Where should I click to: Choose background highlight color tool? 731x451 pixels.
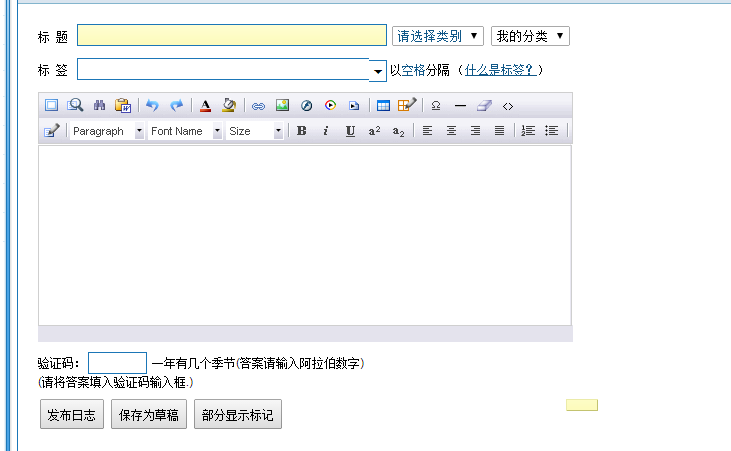(x=229, y=105)
